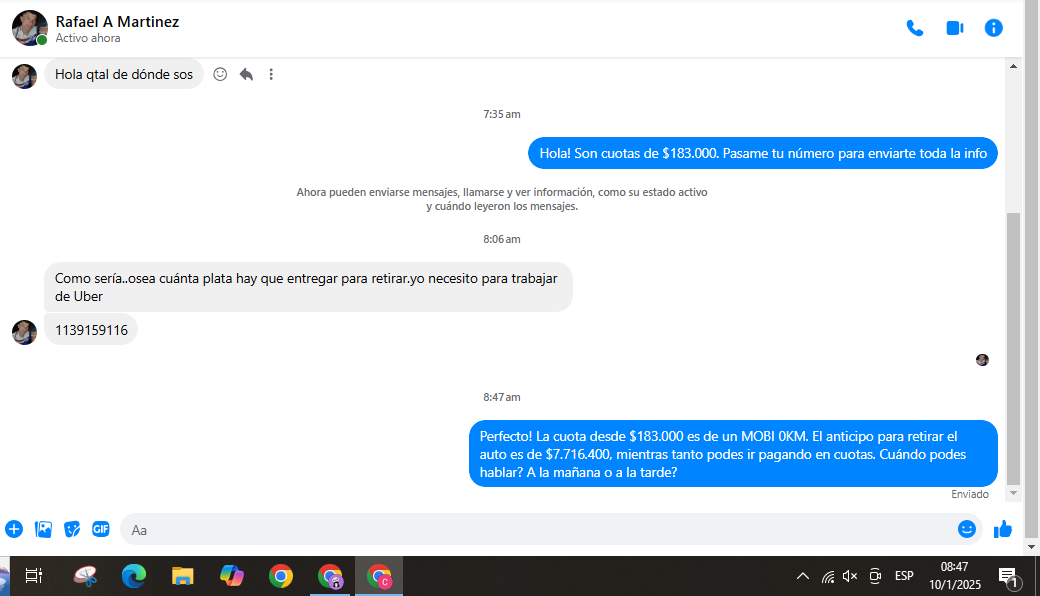
Task: Click the message input field
Action: (540, 529)
